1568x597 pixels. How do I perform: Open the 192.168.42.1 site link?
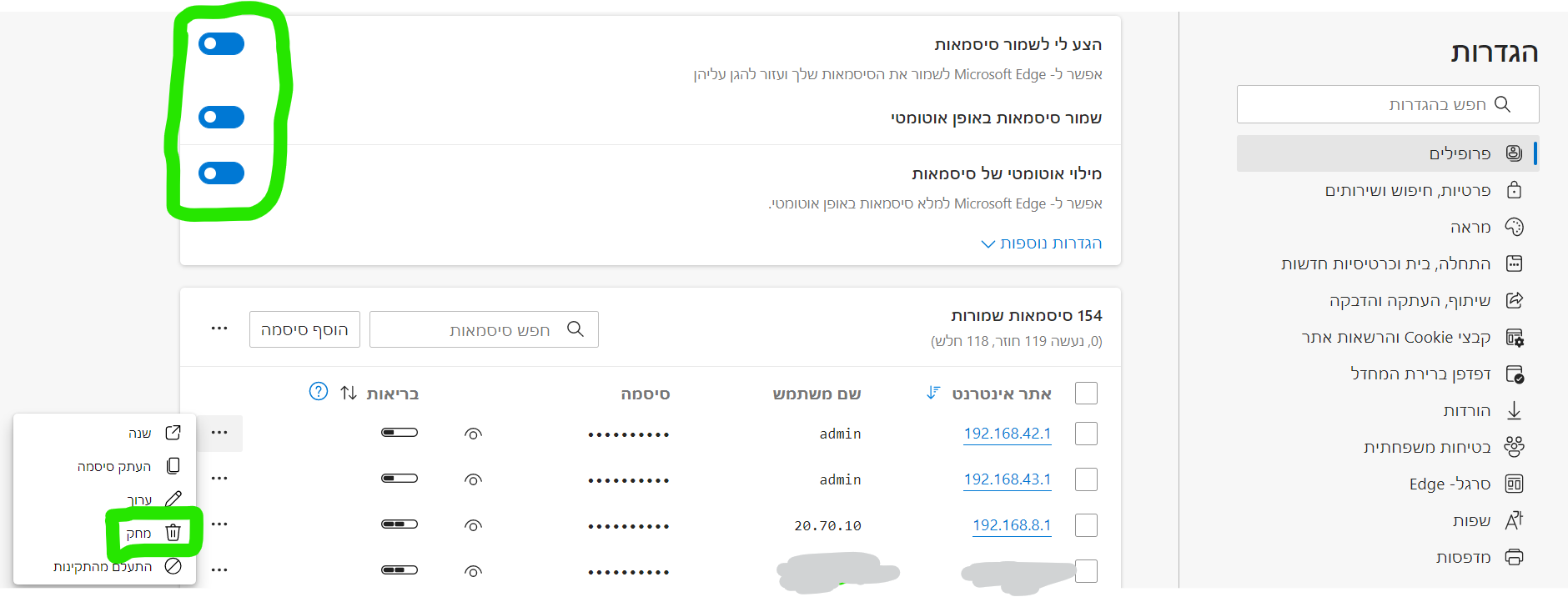click(x=1007, y=434)
